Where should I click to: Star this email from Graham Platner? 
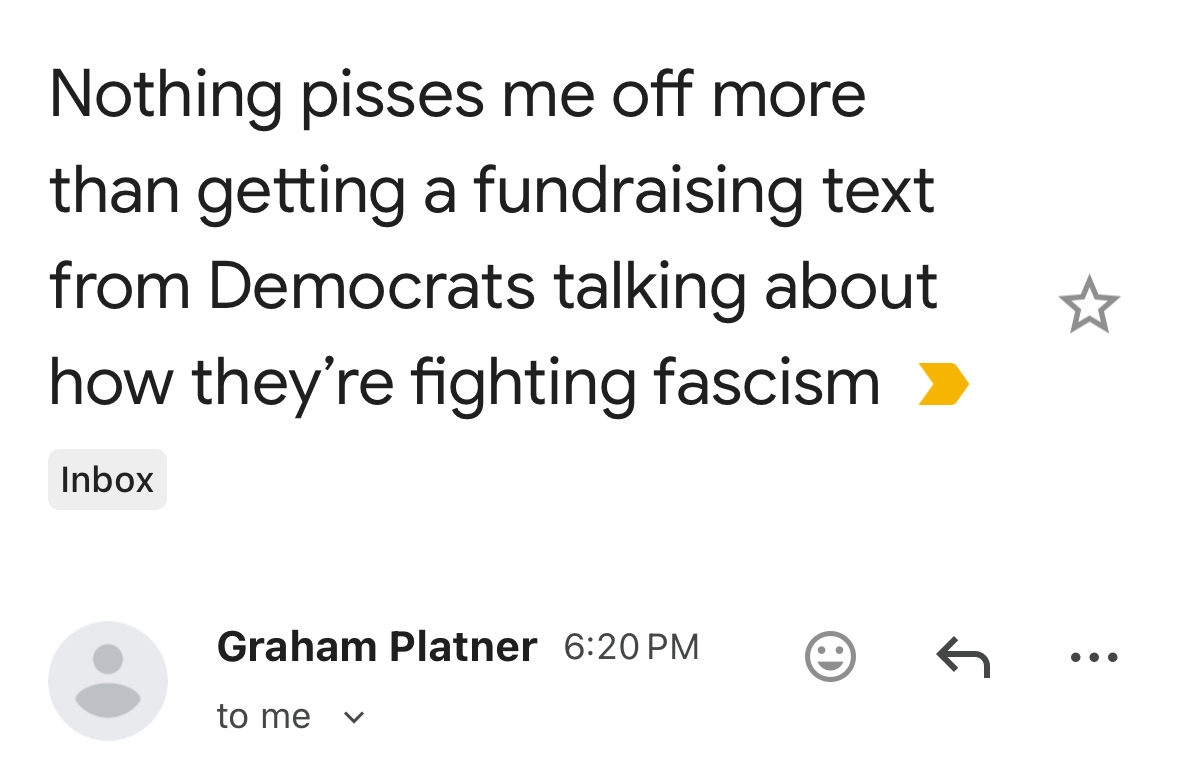coord(1089,306)
